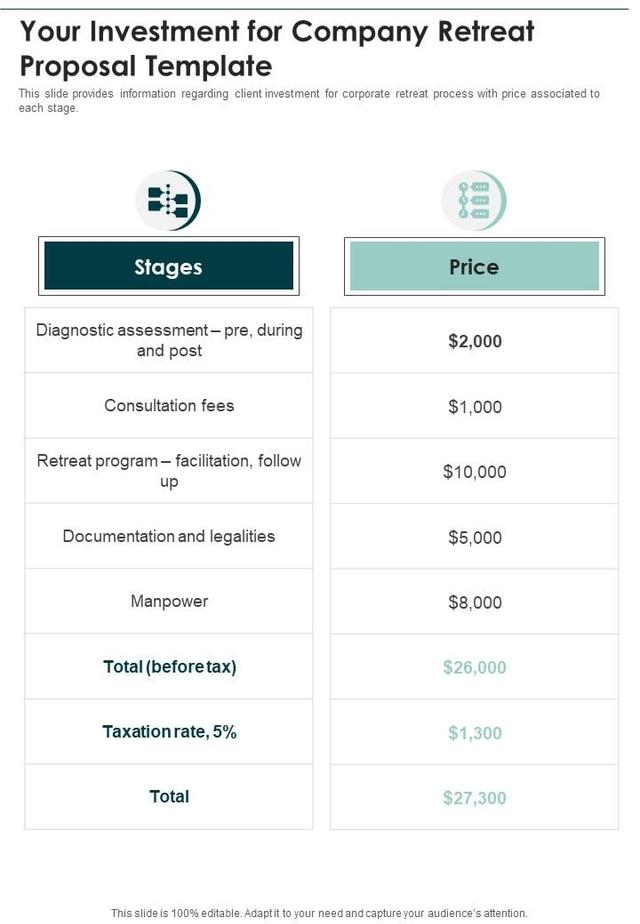Click the $2,000 price value
The height and width of the screenshot is (924, 640).
475,341
